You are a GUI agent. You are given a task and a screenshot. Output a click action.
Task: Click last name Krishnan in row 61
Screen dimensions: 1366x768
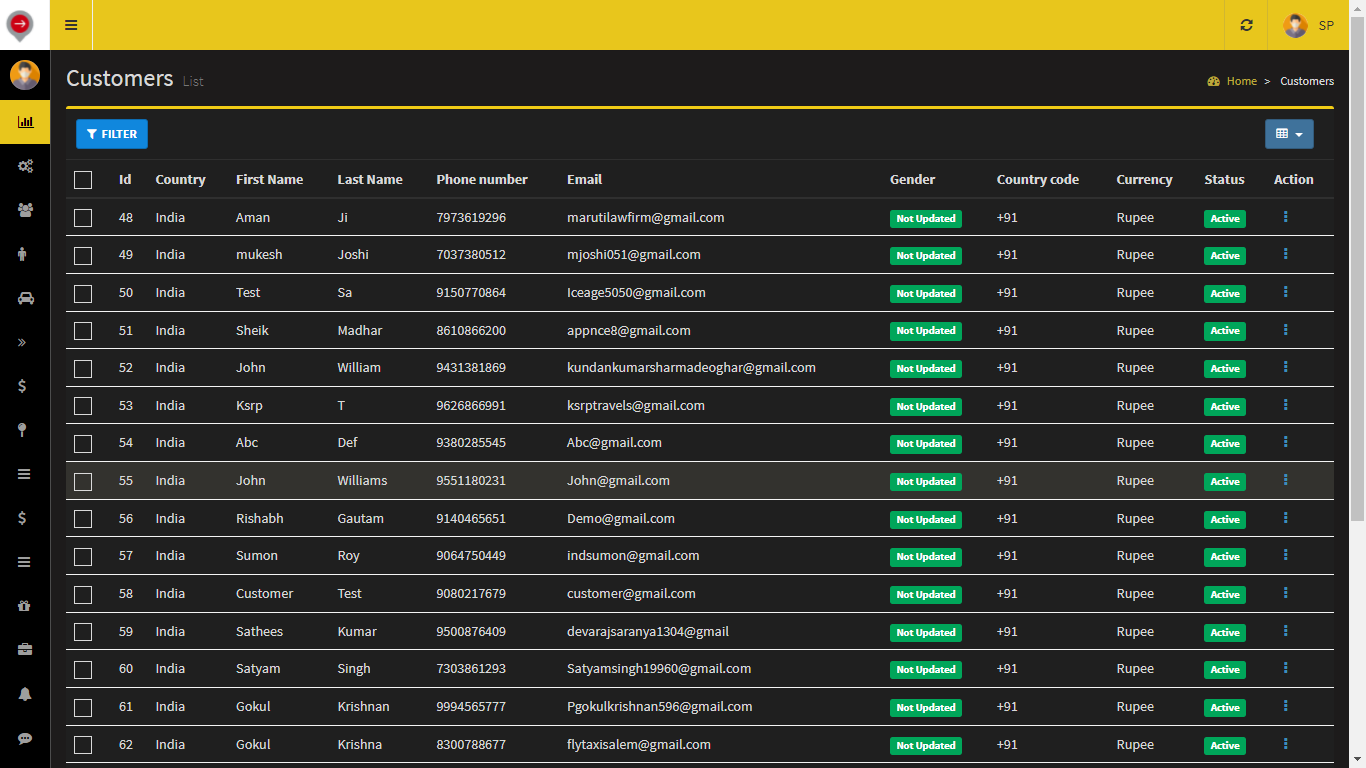pyautogui.click(x=363, y=706)
